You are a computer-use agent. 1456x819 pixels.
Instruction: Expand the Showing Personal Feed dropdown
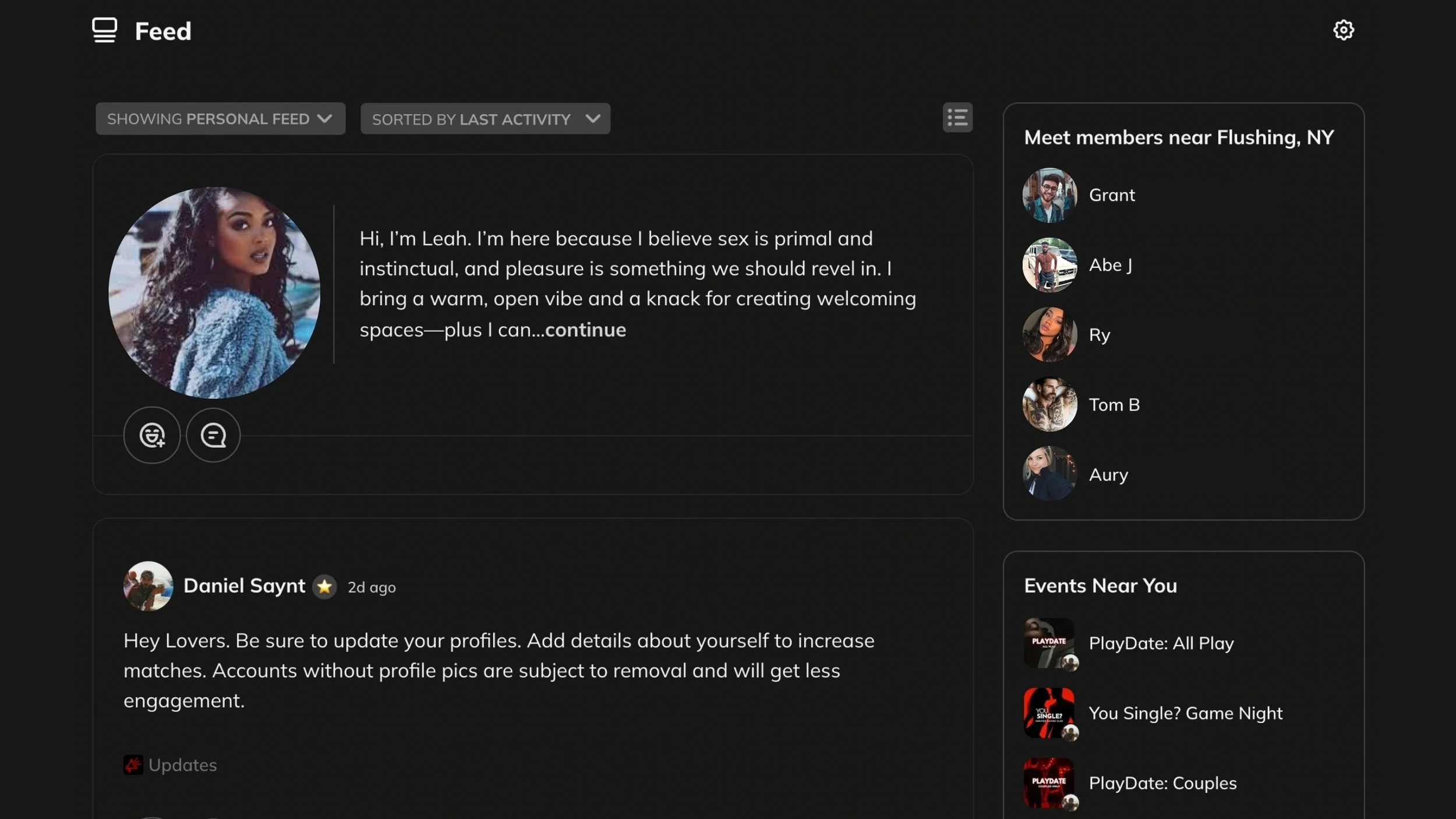click(220, 119)
